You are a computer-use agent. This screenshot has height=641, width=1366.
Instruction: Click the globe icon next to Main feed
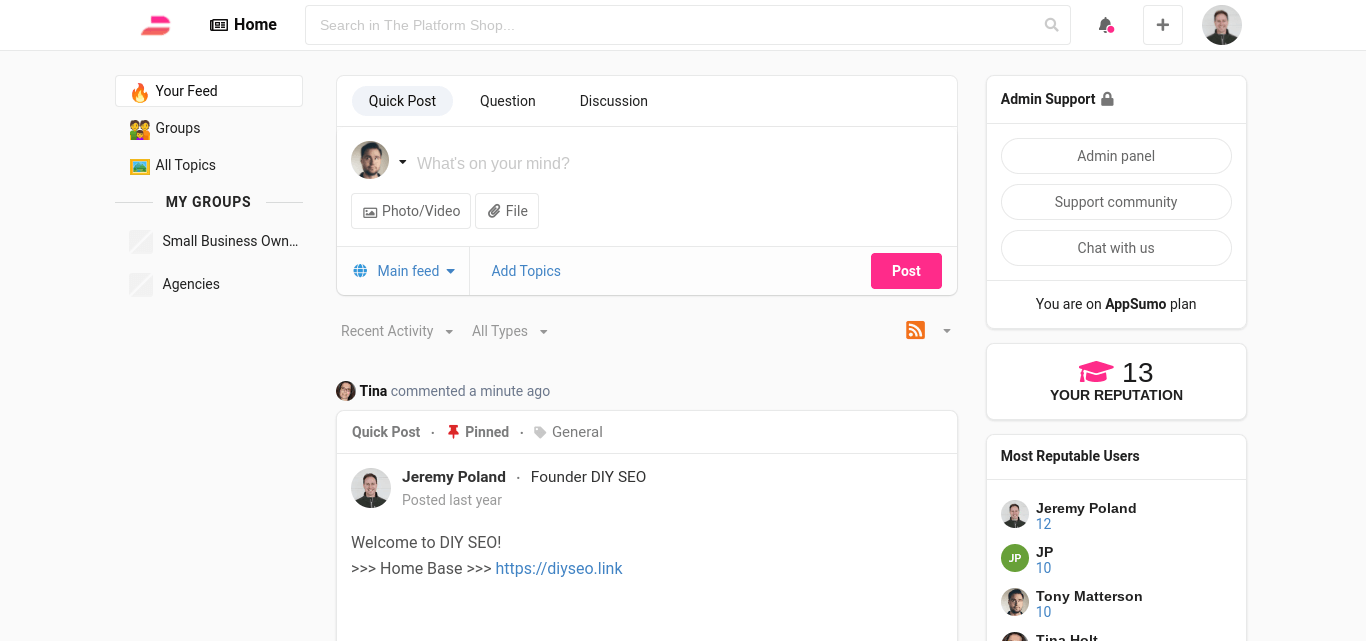pos(360,270)
